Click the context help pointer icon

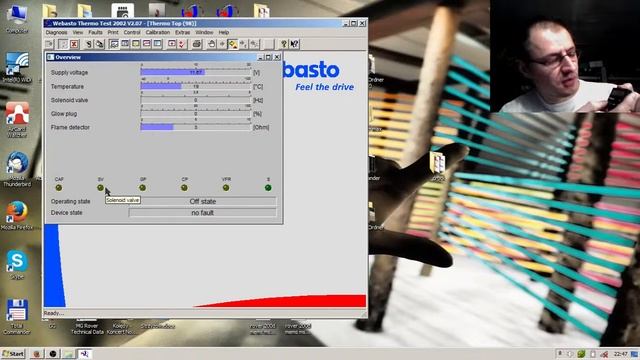click(294, 44)
